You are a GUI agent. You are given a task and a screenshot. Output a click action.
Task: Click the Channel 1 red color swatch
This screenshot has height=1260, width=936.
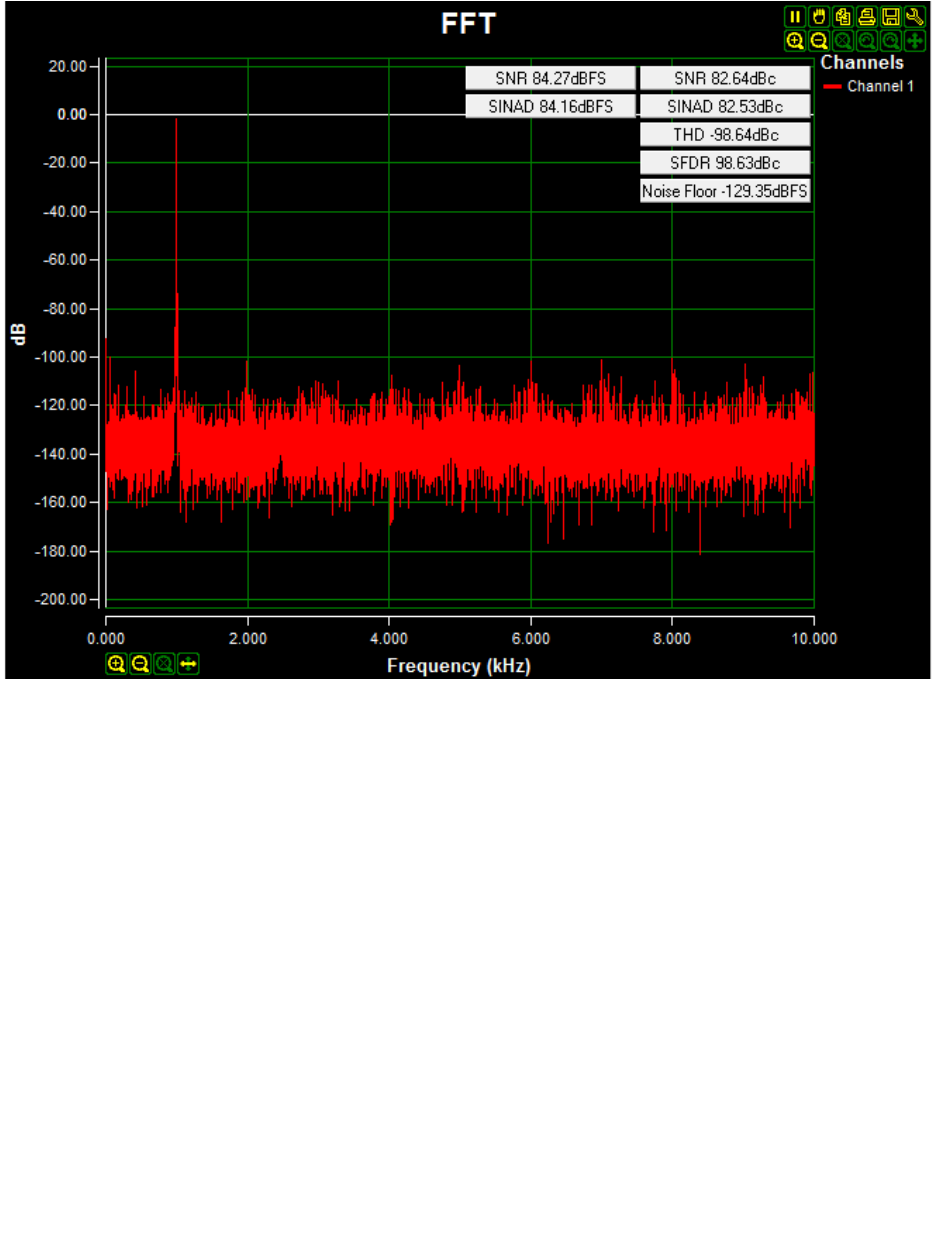point(832,87)
